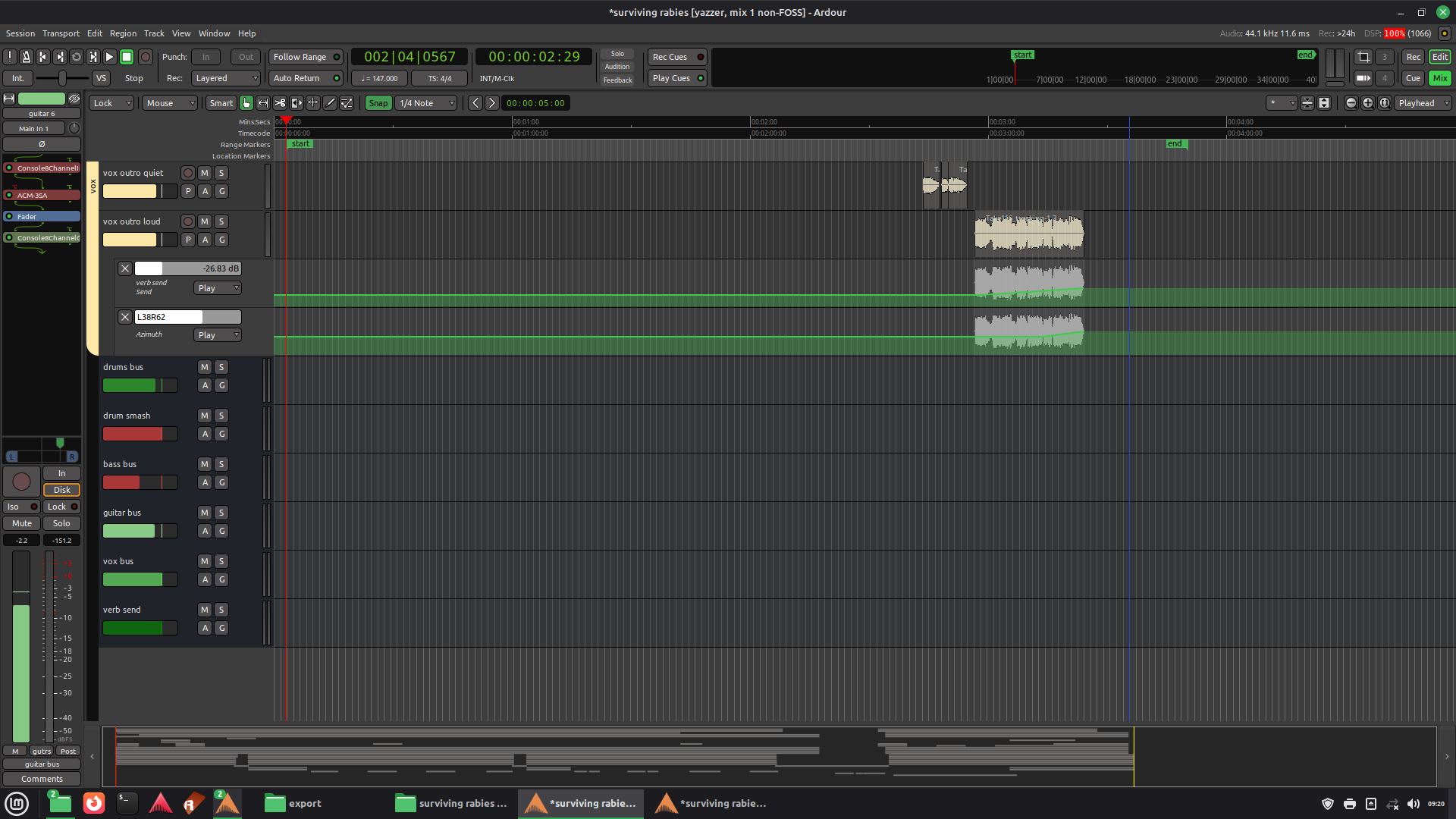Click the Play transport button

pyautogui.click(x=110, y=57)
